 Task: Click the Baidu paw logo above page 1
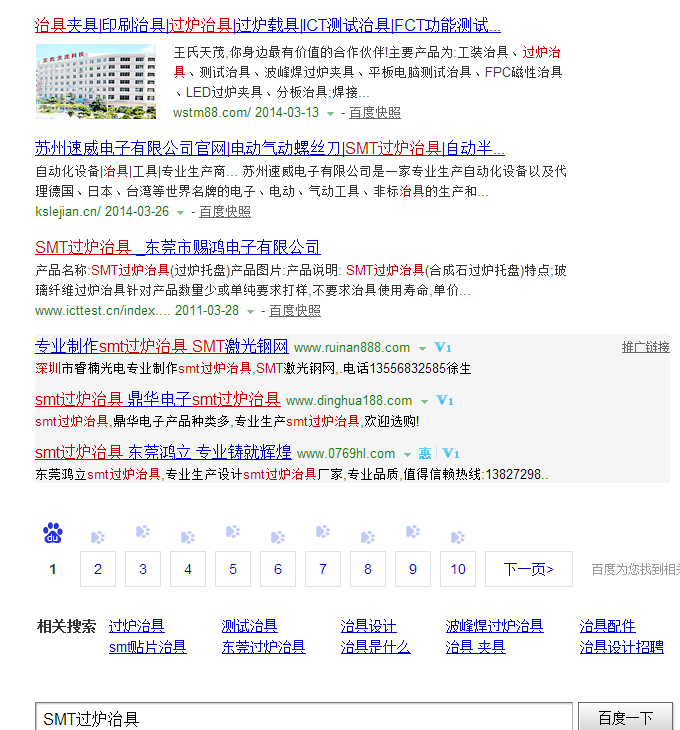[53, 533]
